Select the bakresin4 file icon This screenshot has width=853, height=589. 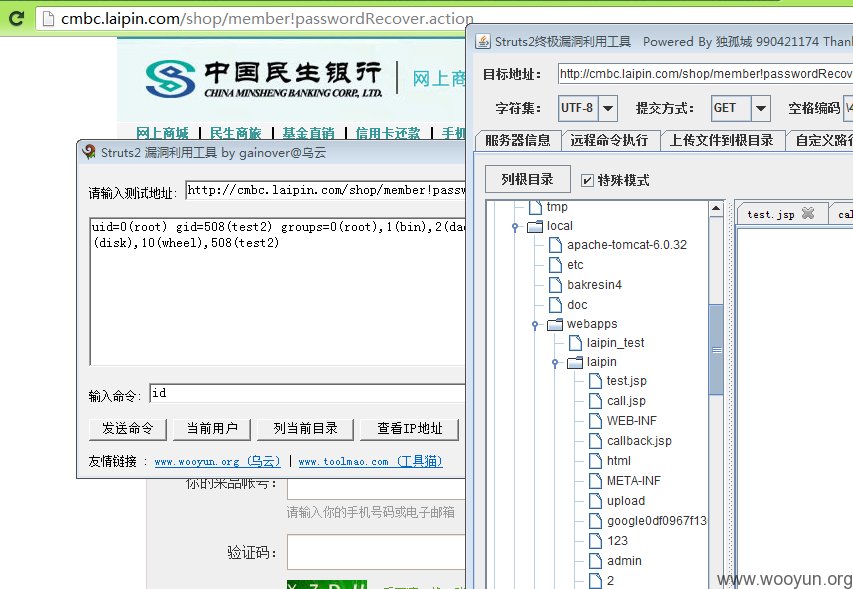[x=555, y=284]
